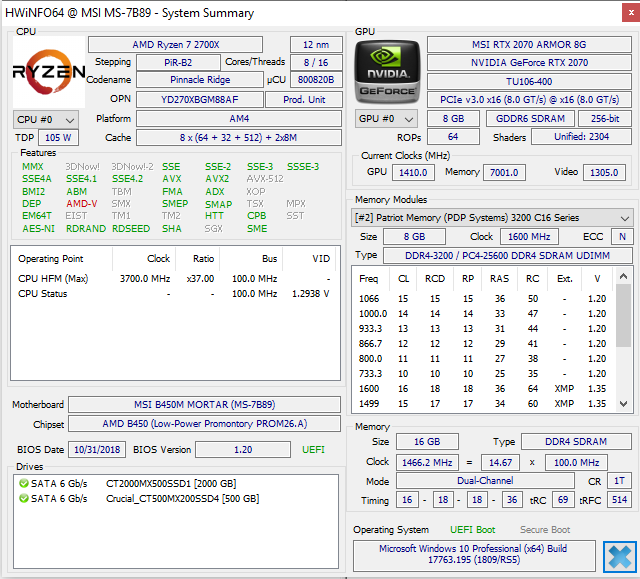Select the AMD Ryzen 7 2700X name field
Image resolution: width=640 pixels, height=579 pixels.
click(176, 44)
